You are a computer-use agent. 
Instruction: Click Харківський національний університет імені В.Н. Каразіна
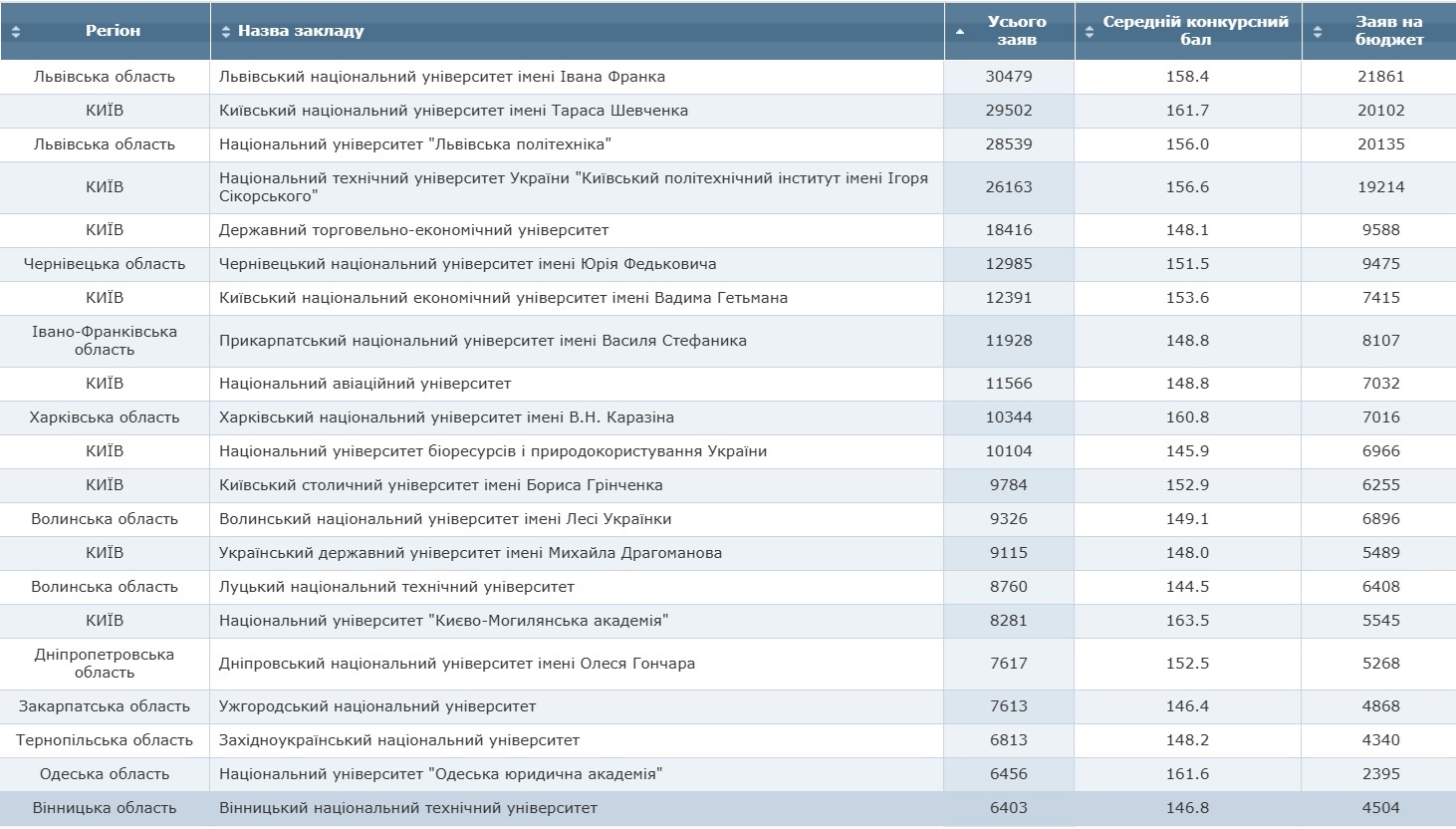click(446, 417)
